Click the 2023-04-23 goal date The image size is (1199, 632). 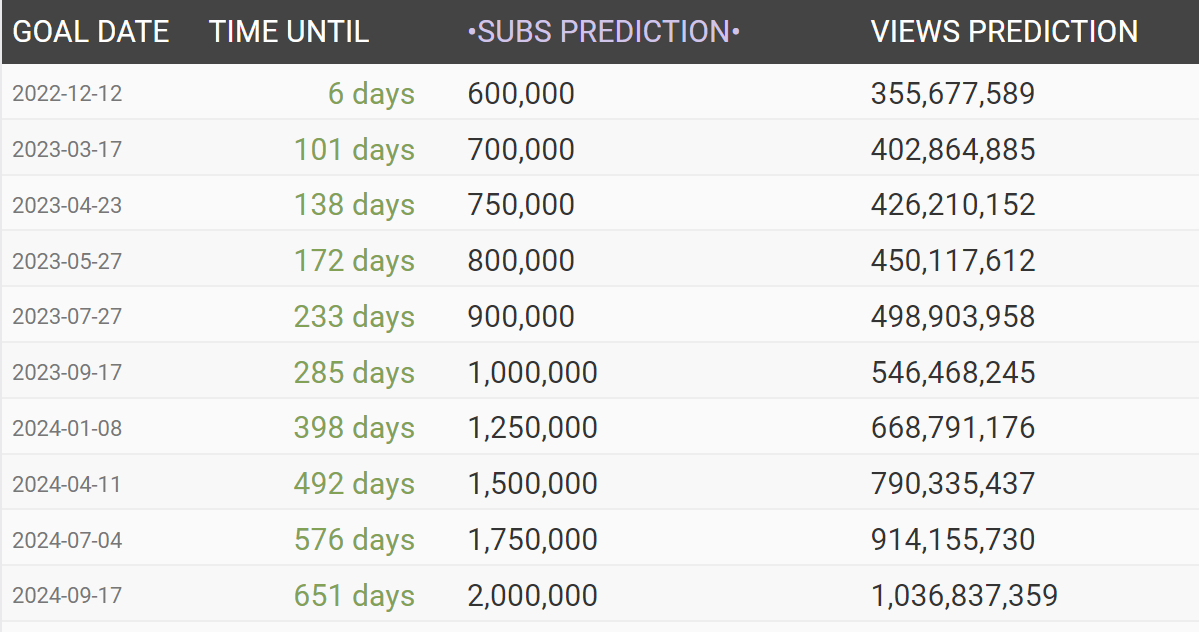[67, 205]
